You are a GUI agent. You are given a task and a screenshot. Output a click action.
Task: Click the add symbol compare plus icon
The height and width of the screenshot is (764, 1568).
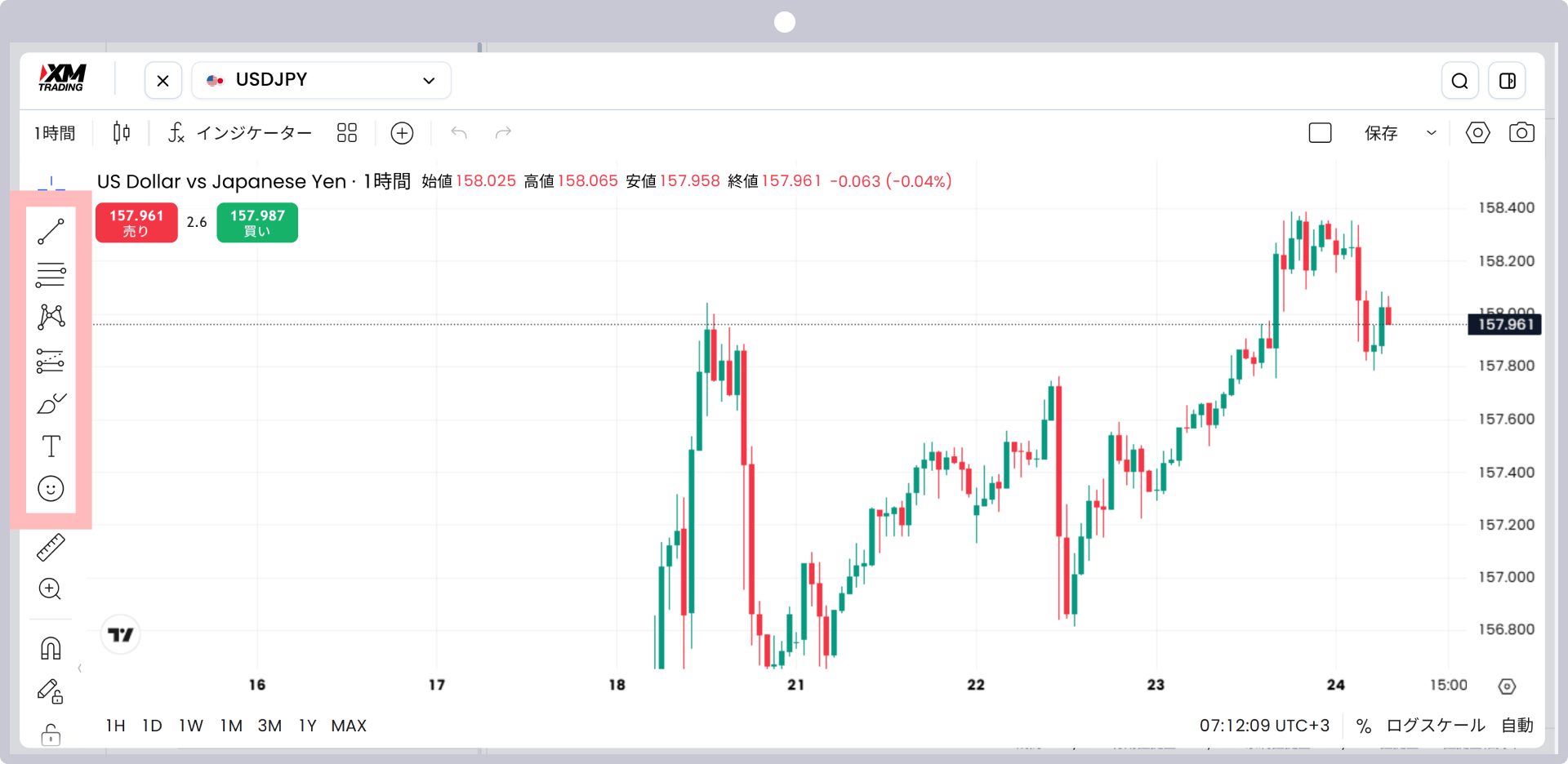[x=402, y=133]
